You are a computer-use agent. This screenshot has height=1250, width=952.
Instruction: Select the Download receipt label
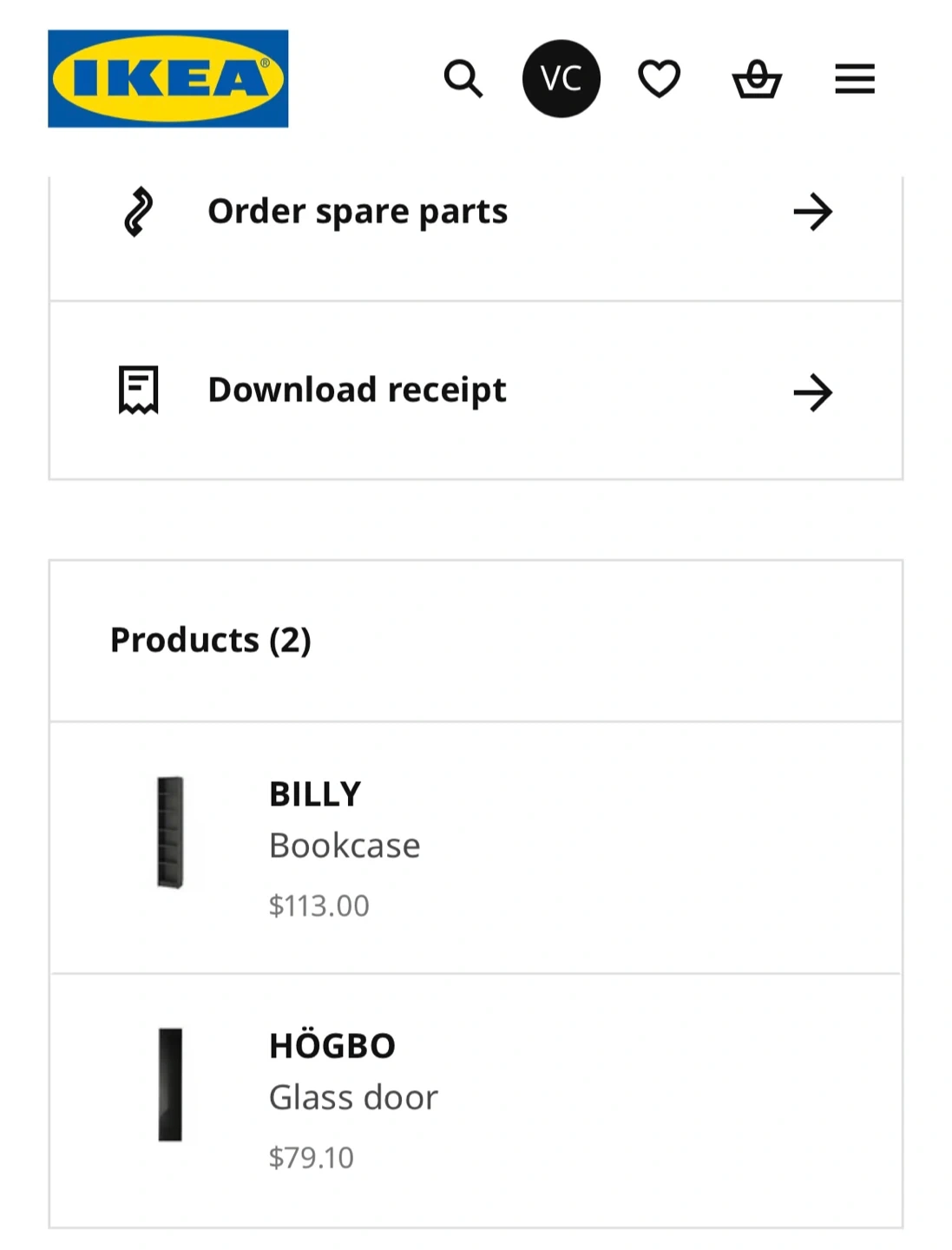pos(357,390)
